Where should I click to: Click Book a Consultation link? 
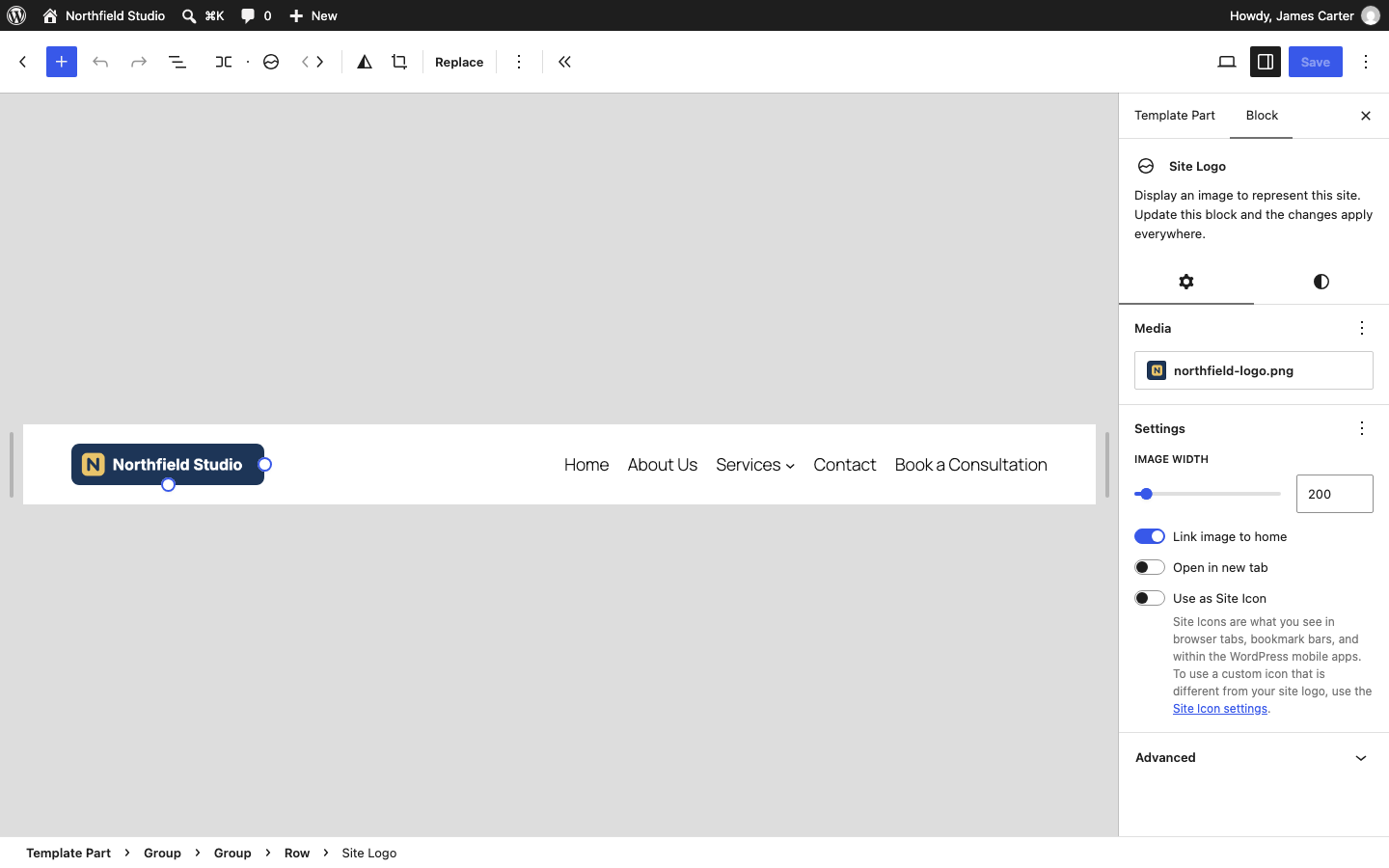click(971, 465)
